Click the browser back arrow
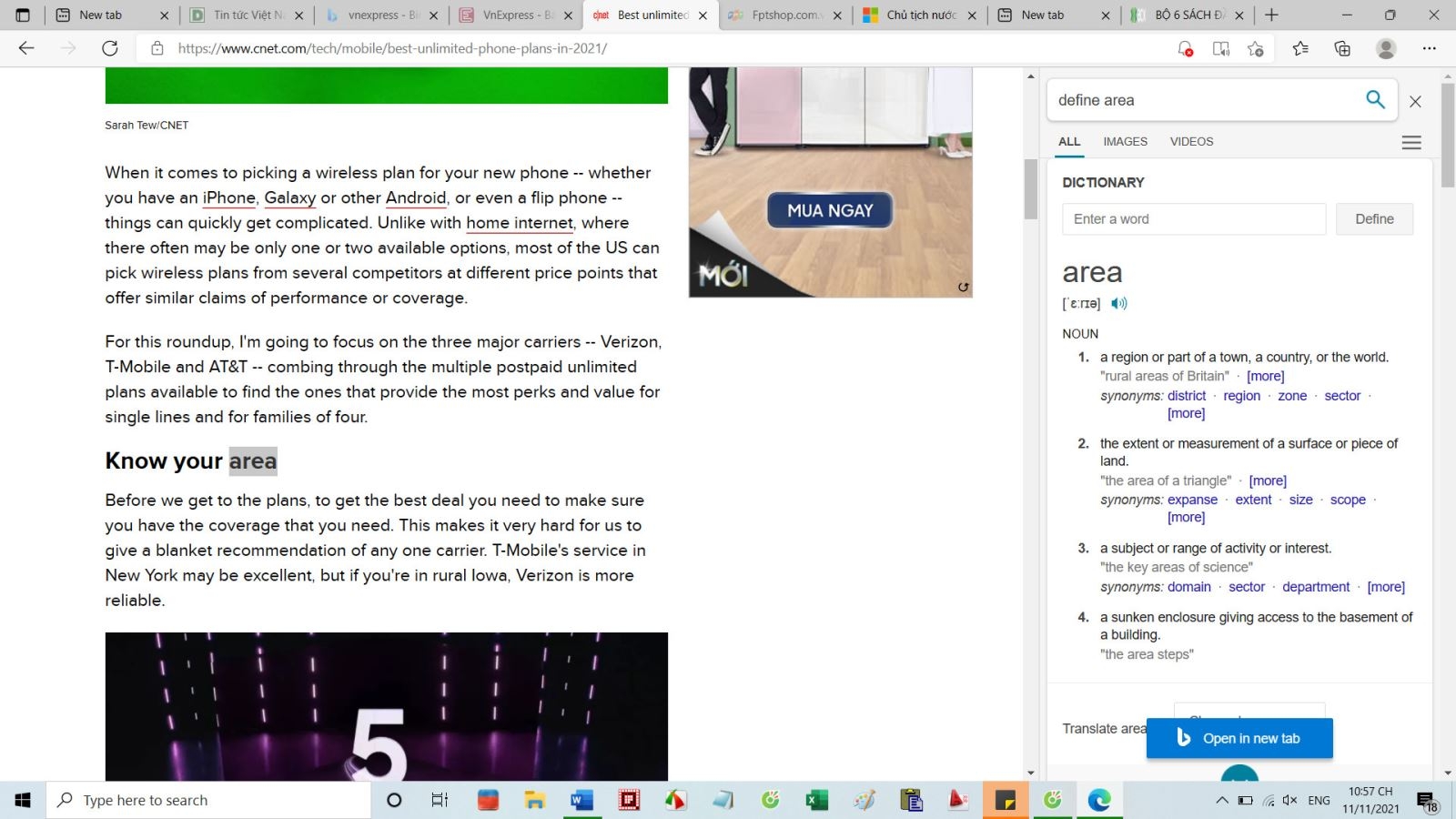The width and height of the screenshot is (1456, 819). [x=26, y=48]
